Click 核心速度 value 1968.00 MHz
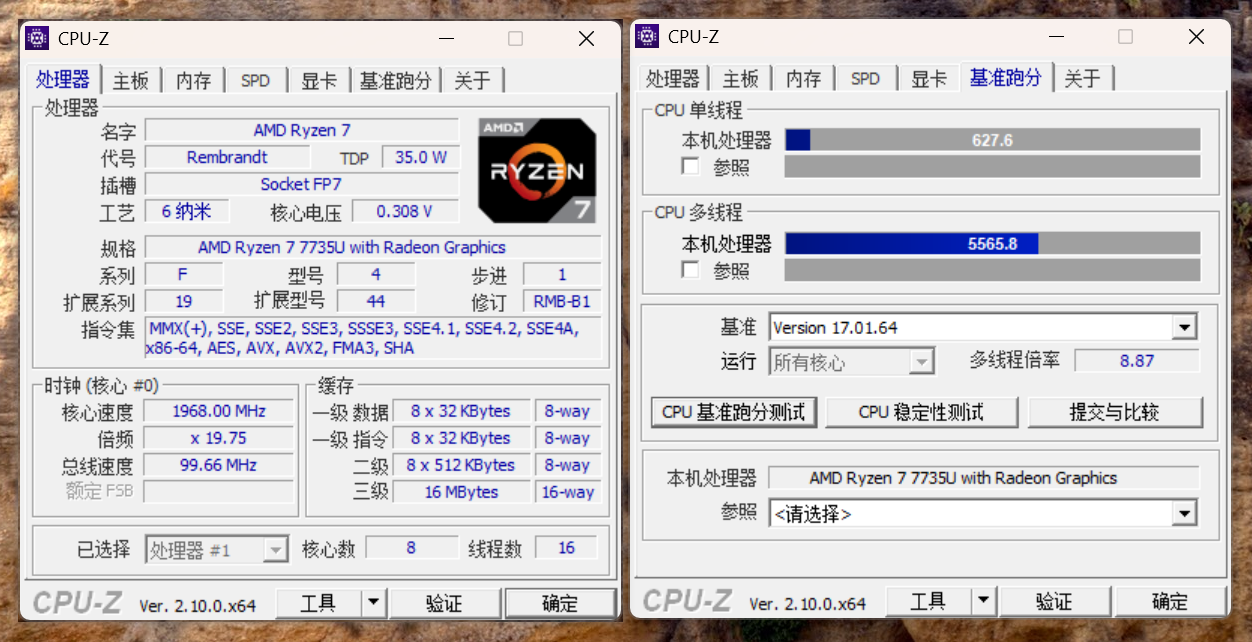Viewport: 1252px width, 642px height. 219,411
